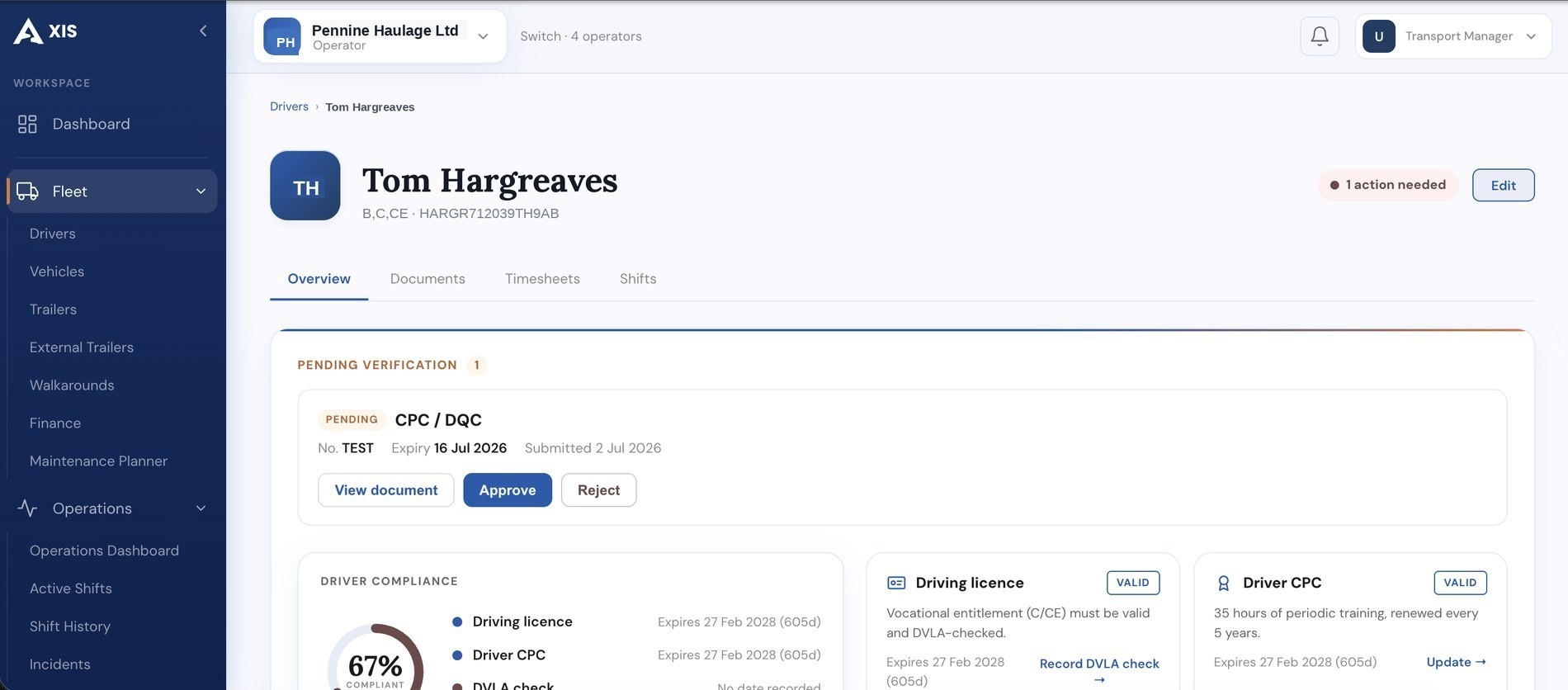Image resolution: width=1568 pixels, height=690 pixels.
Task: Click the PH operator avatar
Action: tap(282, 36)
